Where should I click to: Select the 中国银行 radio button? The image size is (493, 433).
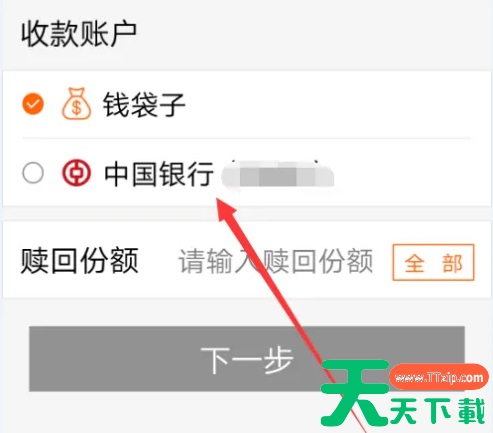[33, 173]
